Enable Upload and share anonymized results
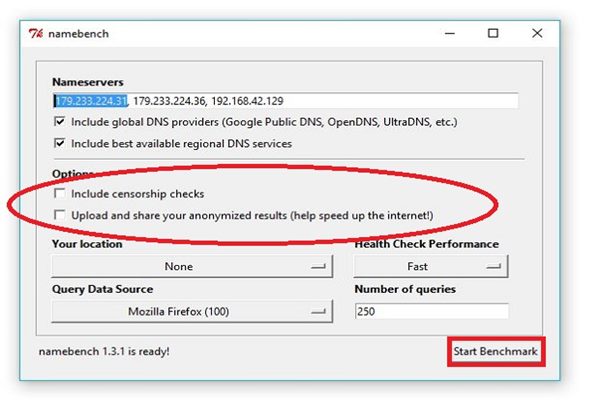This screenshot has height=400, width=600. pos(59,215)
